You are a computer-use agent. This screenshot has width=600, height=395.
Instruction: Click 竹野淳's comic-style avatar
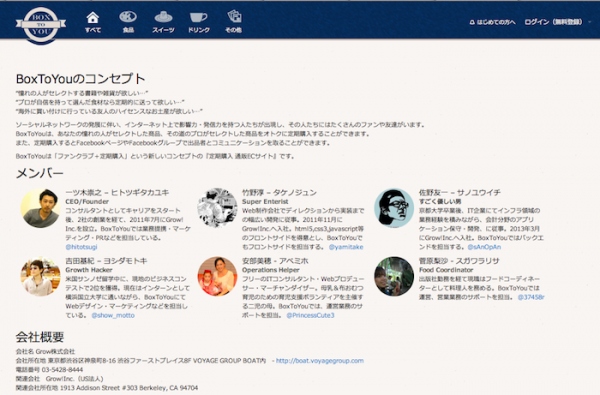tap(217, 208)
